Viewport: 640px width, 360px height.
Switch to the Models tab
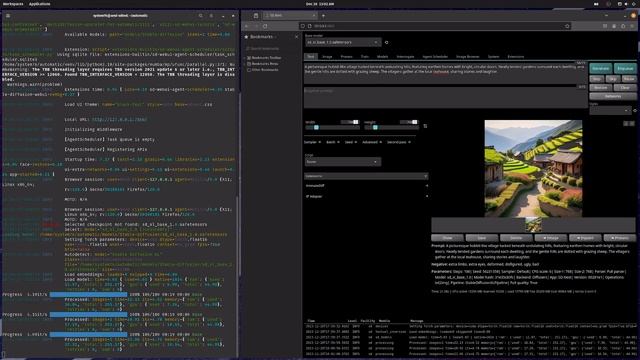(x=382, y=57)
